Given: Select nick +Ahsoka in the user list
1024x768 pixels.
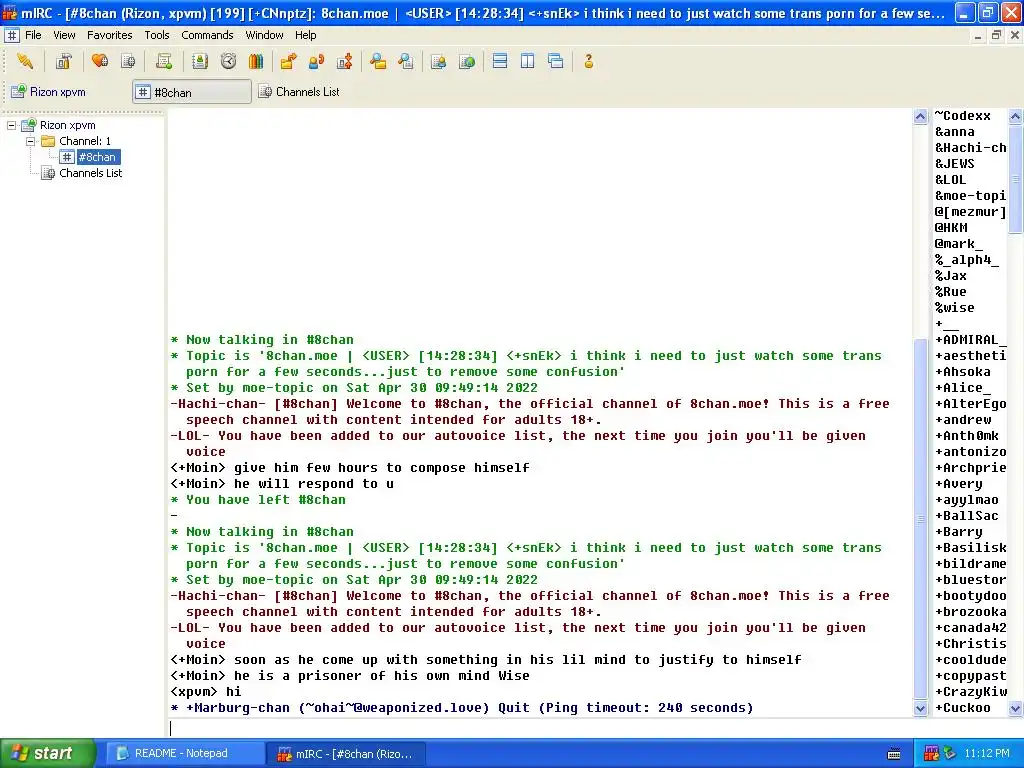Looking at the screenshot, I should (963, 372).
